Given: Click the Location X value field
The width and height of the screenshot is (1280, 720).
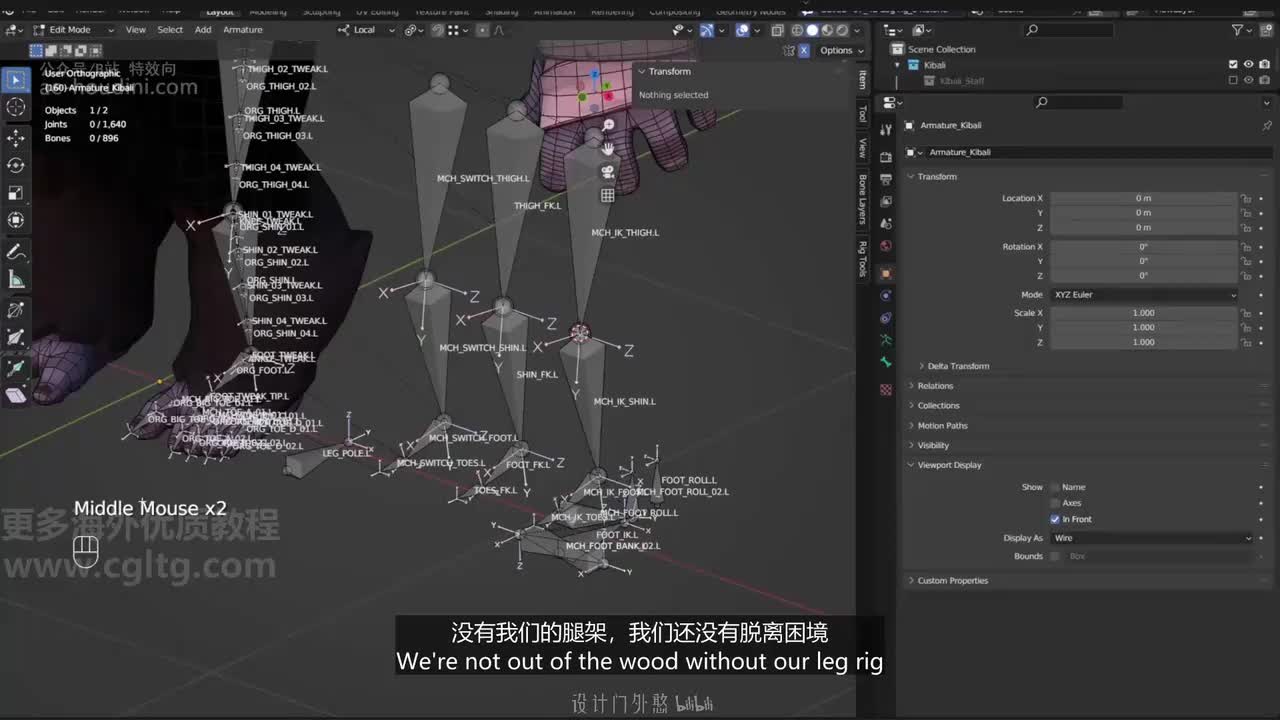Looking at the screenshot, I should tap(1143, 198).
